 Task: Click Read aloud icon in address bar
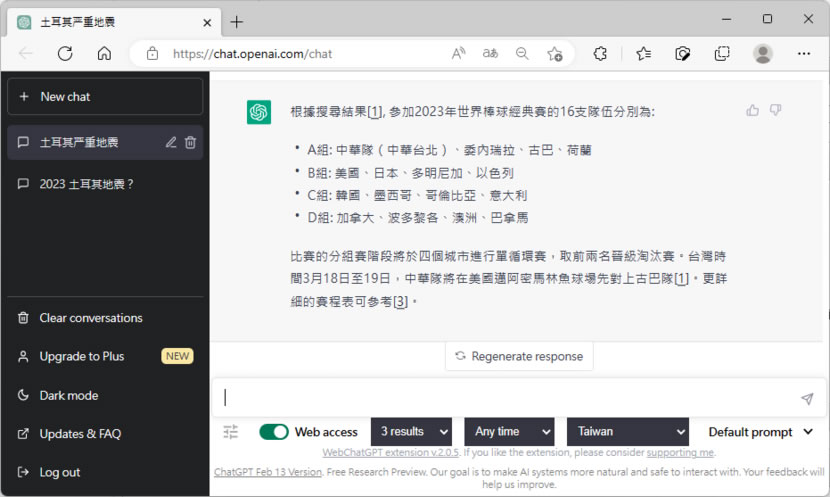[458, 53]
